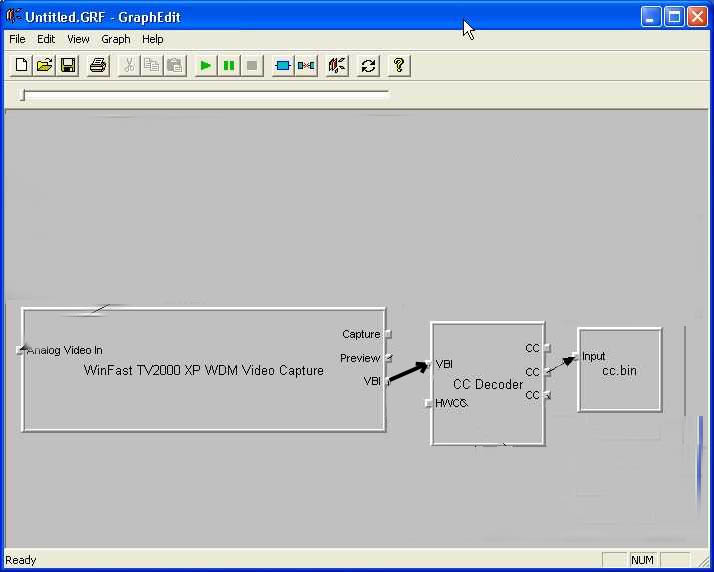Close the GraphEdit window
Screen dimensions: 714x572
point(698,17)
